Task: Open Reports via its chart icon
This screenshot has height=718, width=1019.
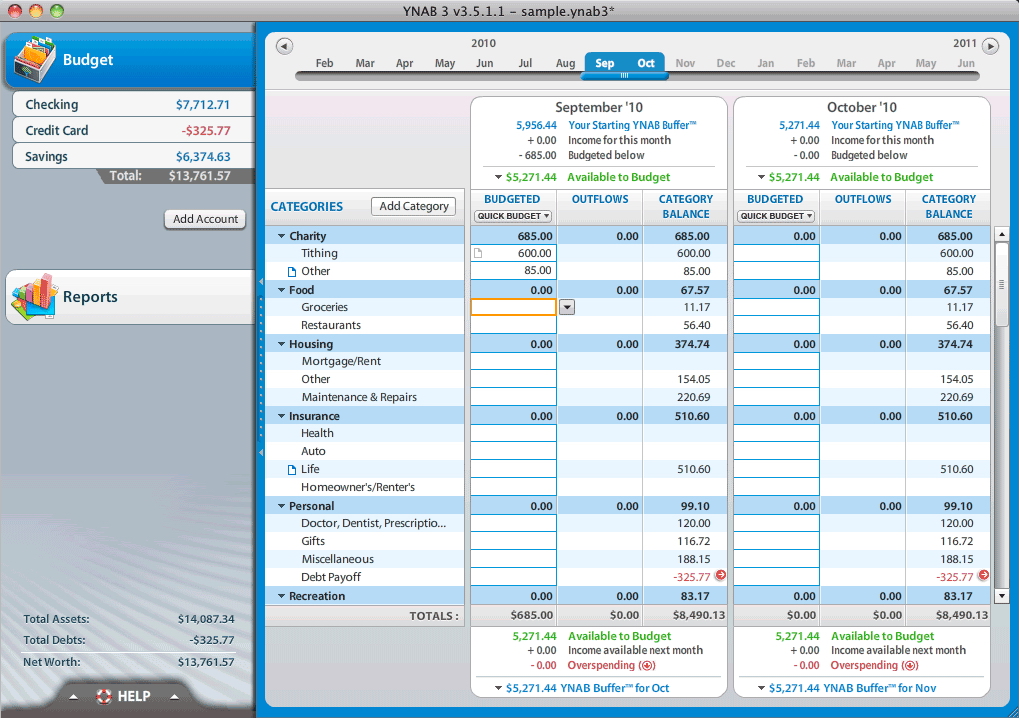Action: tap(33, 297)
